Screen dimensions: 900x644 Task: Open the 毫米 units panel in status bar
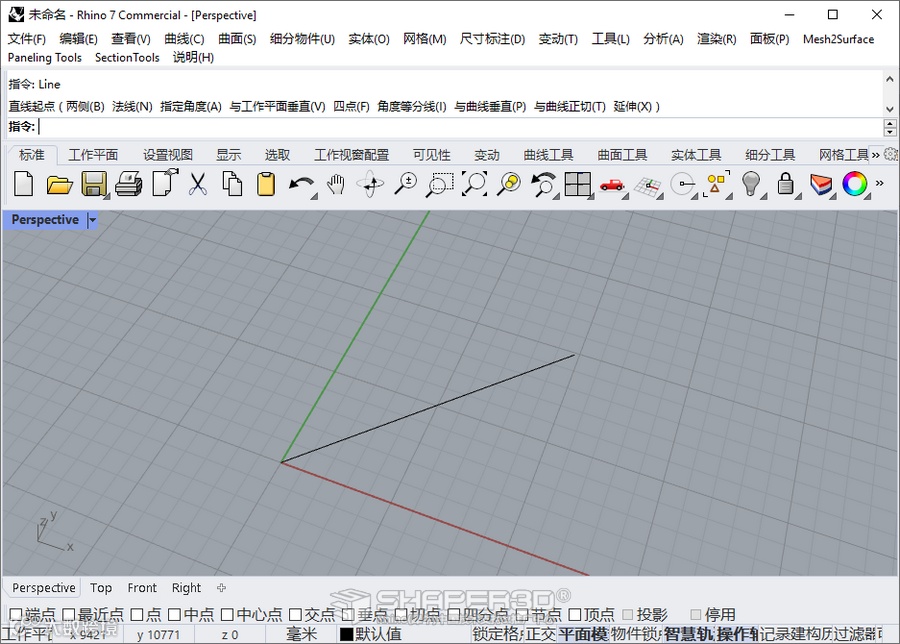click(301, 634)
